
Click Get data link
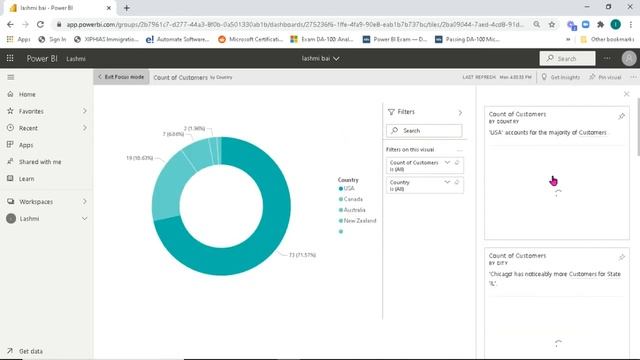click(31, 351)
